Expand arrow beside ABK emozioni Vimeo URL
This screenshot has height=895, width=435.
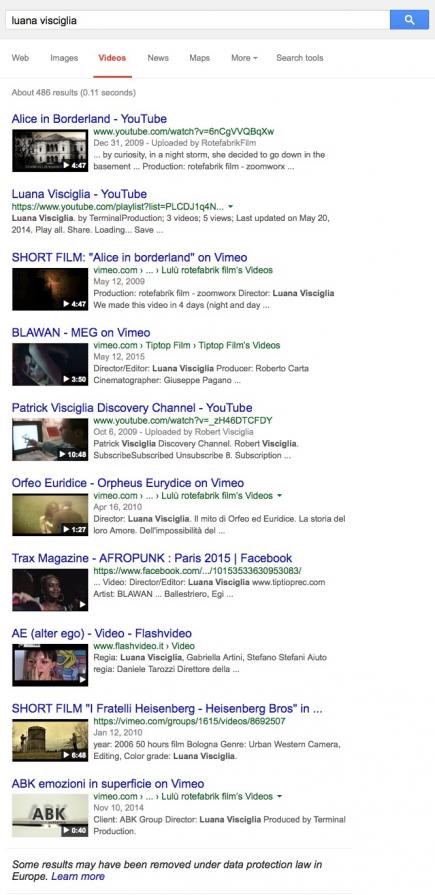279,796
